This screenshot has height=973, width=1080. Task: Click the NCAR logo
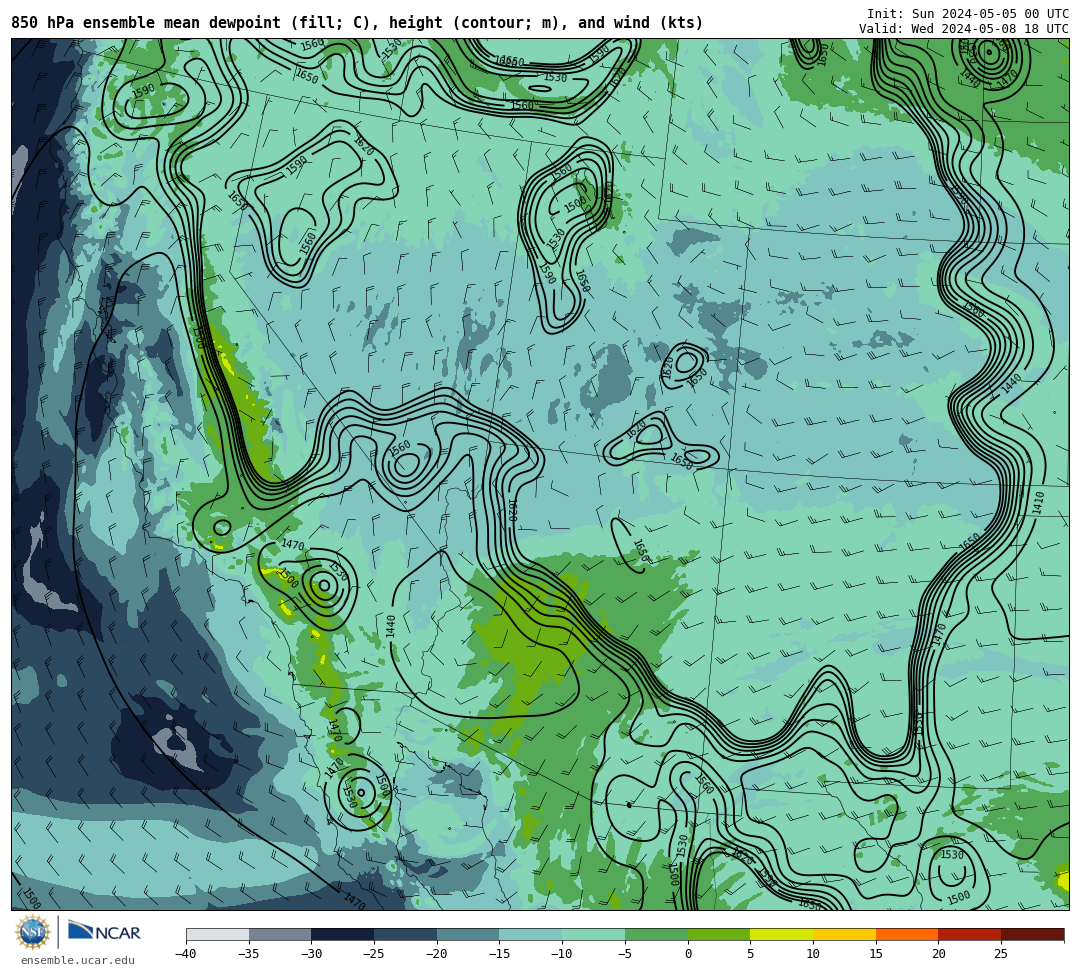click(x=104, y=932)
